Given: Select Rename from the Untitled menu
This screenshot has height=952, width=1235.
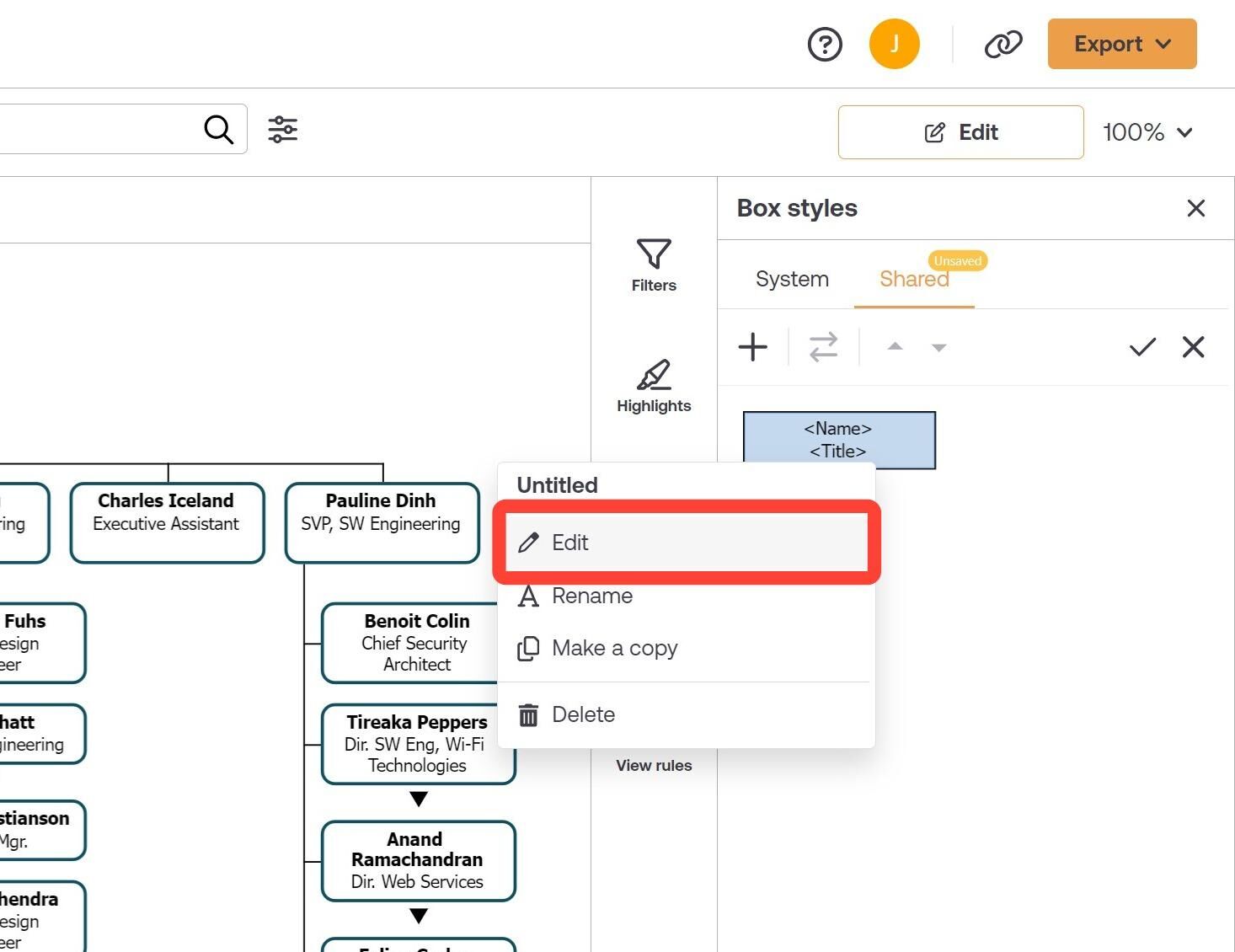Looking at the screenshot, I should (591, 596).
